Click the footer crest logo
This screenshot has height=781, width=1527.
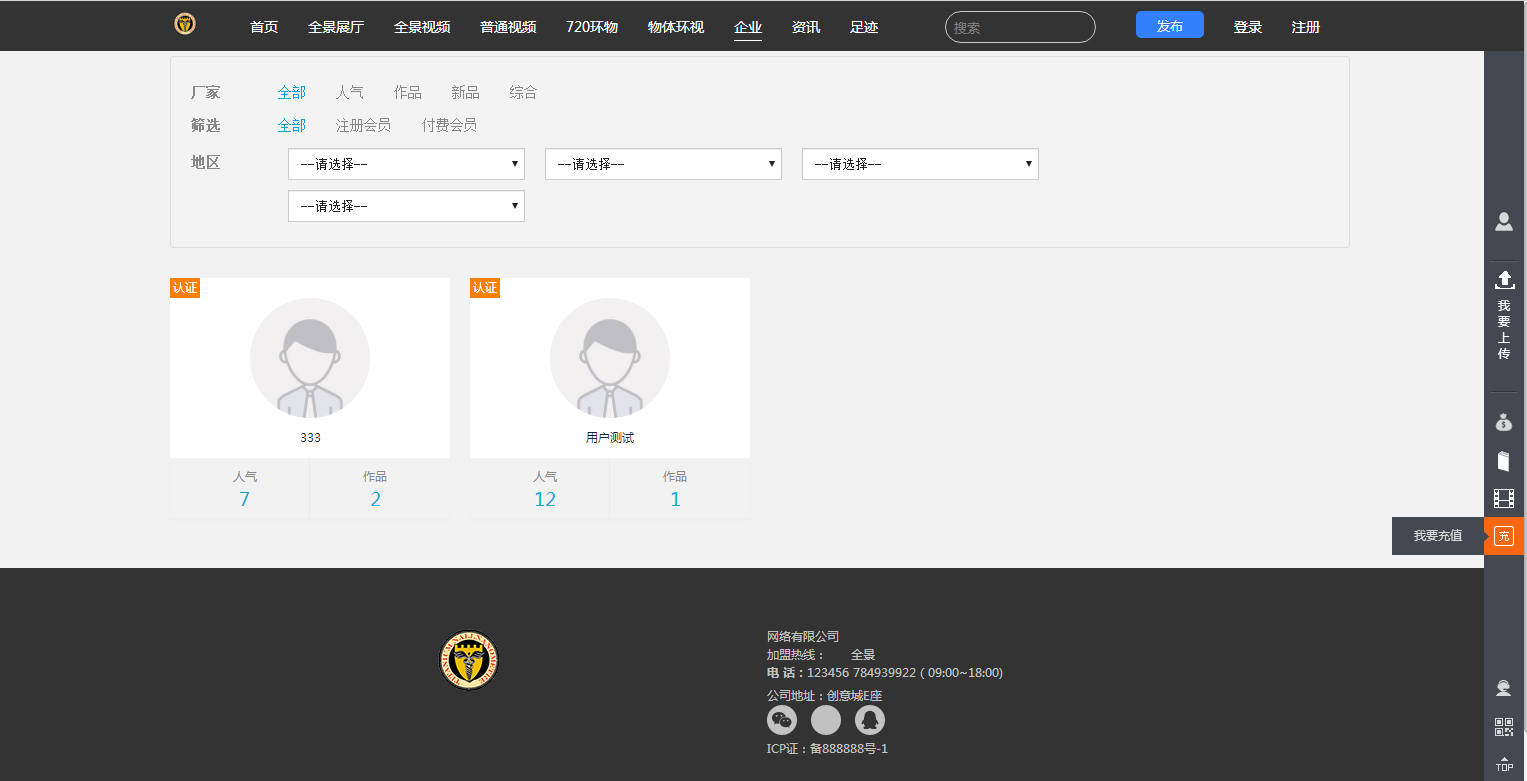(468, 661)
